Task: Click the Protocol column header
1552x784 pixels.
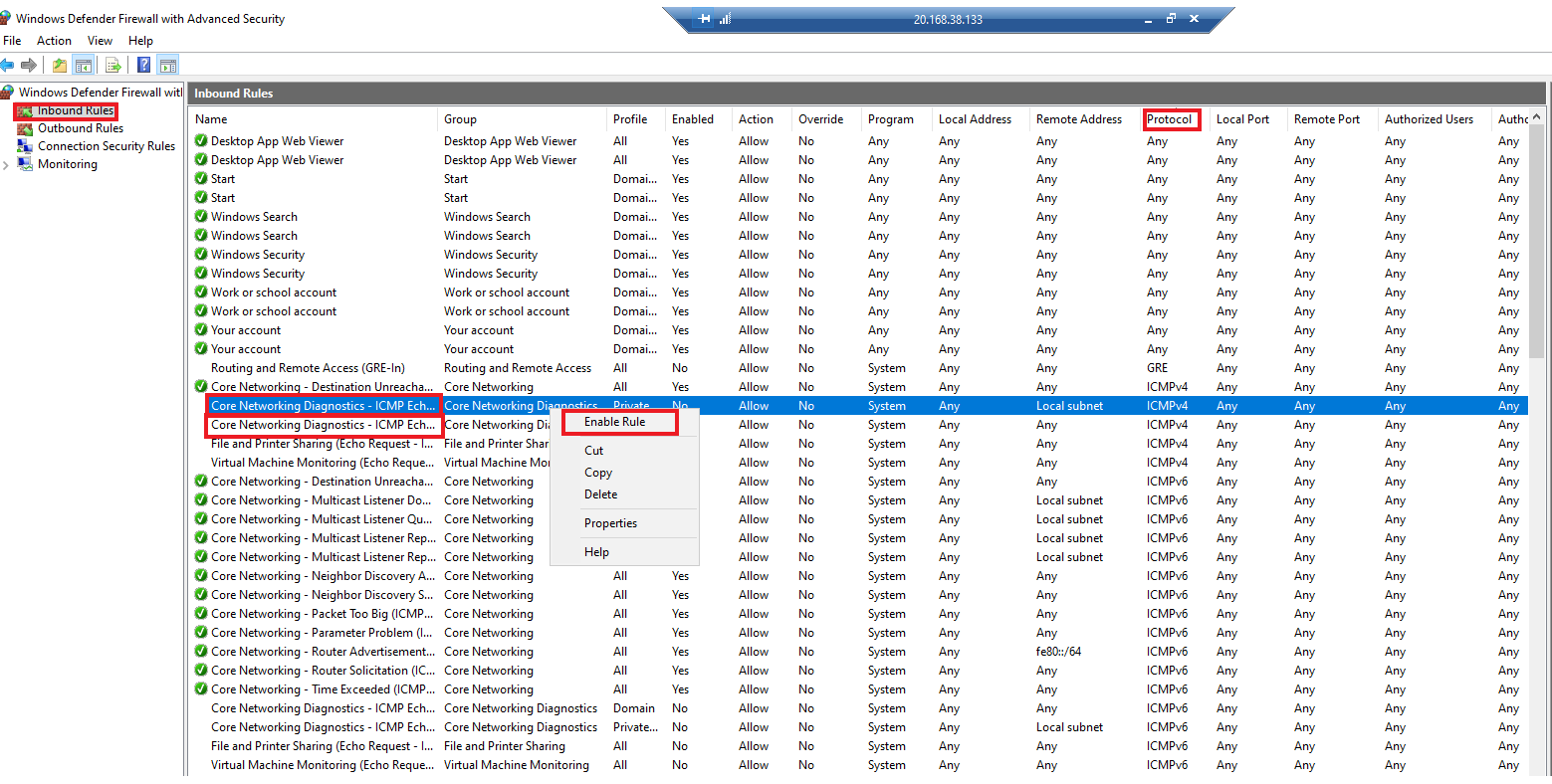Action: tap(1171, 118)
